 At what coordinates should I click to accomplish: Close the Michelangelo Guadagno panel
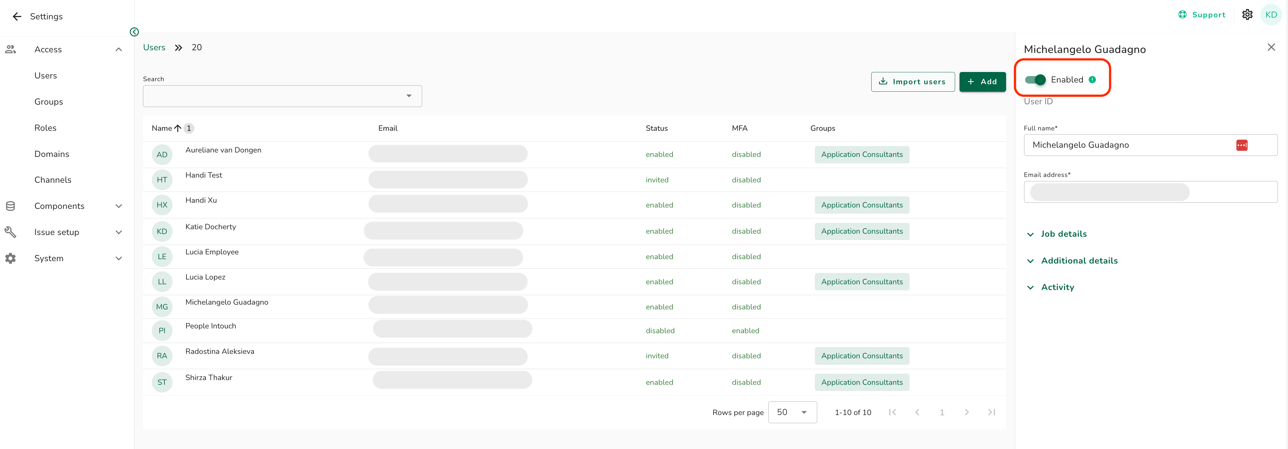click(1271, 47)
